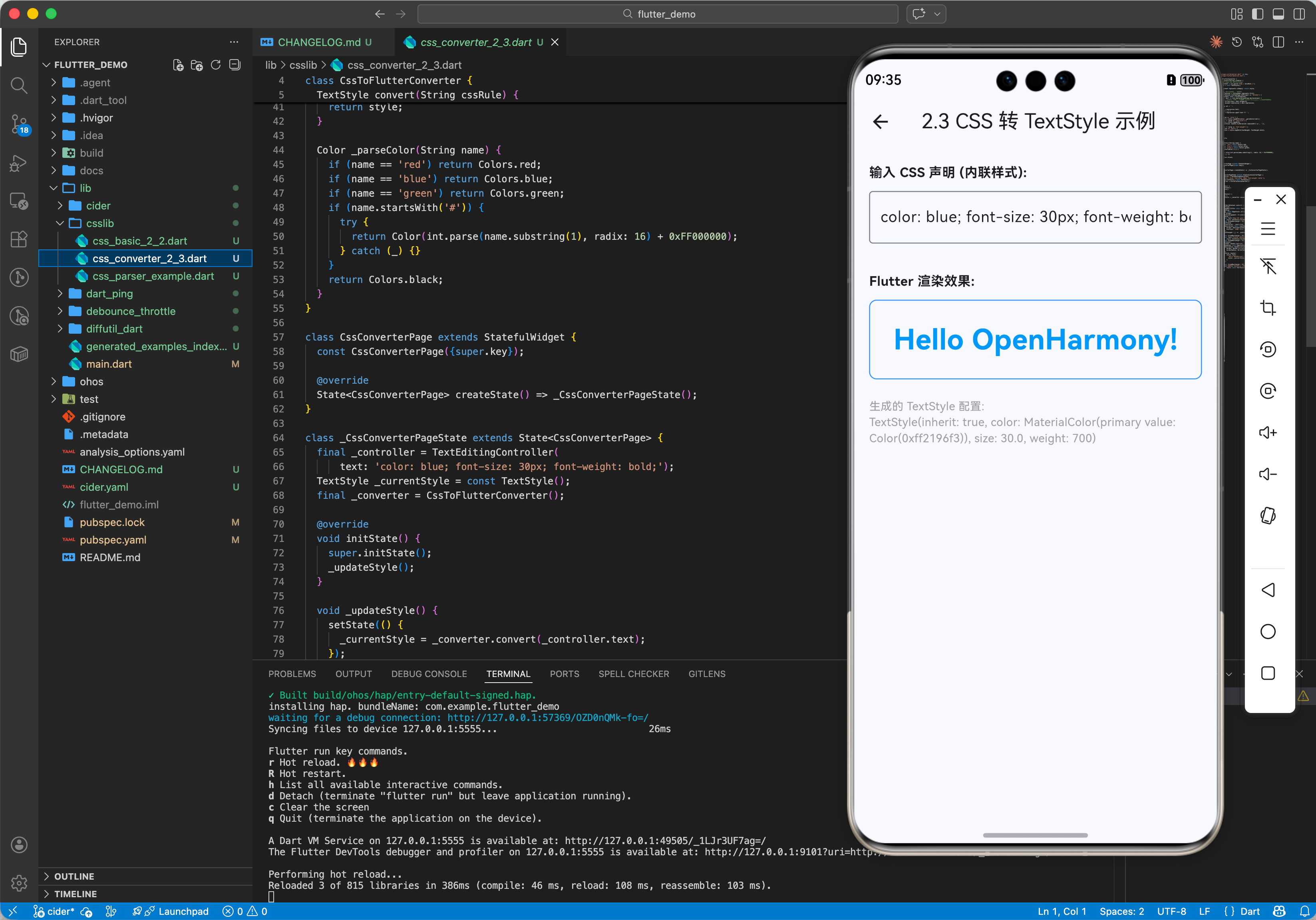Open the Extensions view
The height and width of the screenshot is (920, 1316).
pos(19,239)
